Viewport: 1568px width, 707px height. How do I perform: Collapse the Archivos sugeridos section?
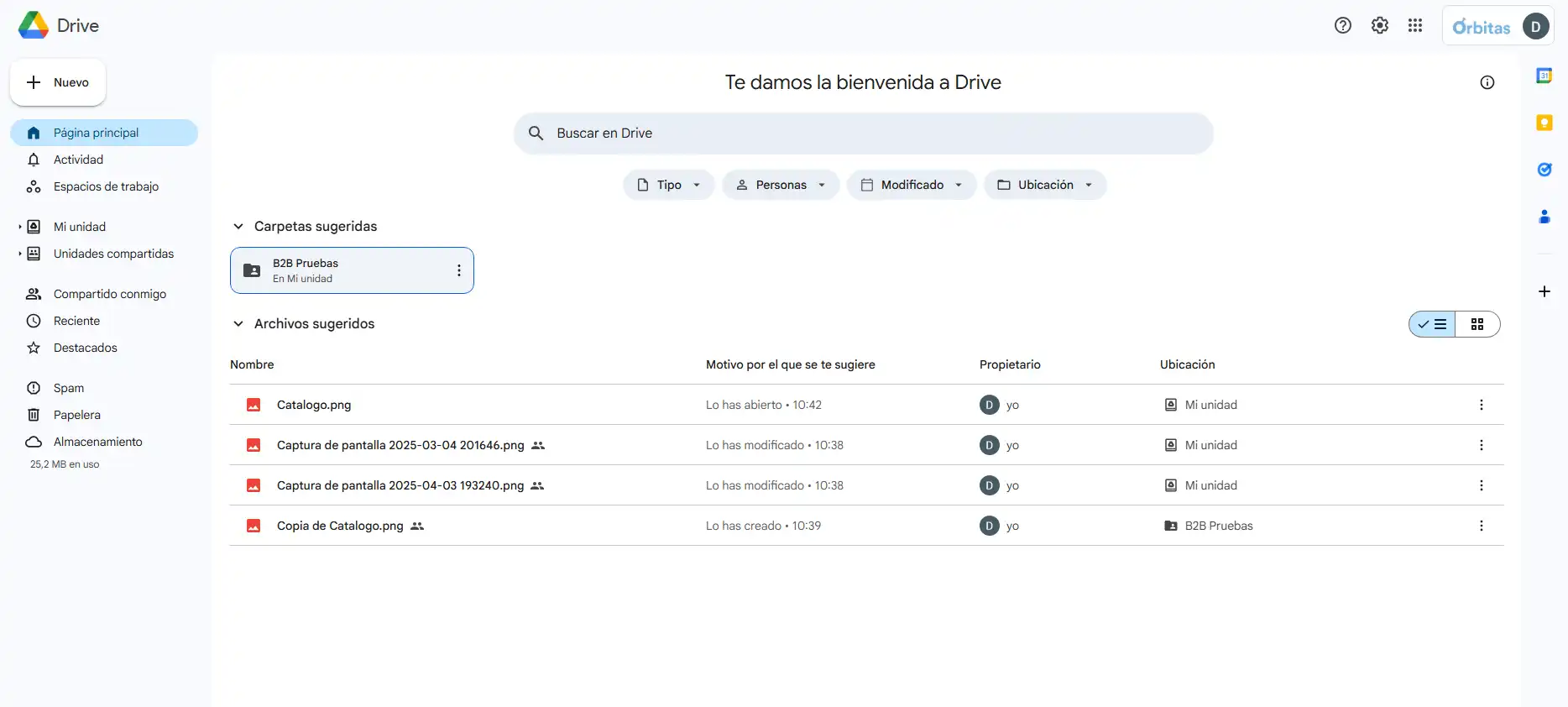tap(238, 324)
